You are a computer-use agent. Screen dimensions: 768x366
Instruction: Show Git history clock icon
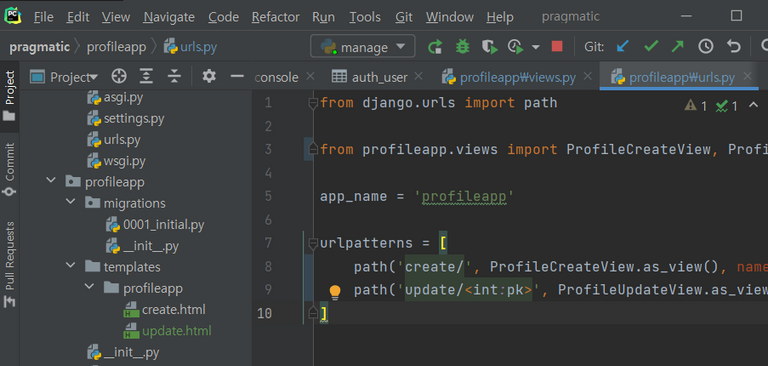(706, 47)
